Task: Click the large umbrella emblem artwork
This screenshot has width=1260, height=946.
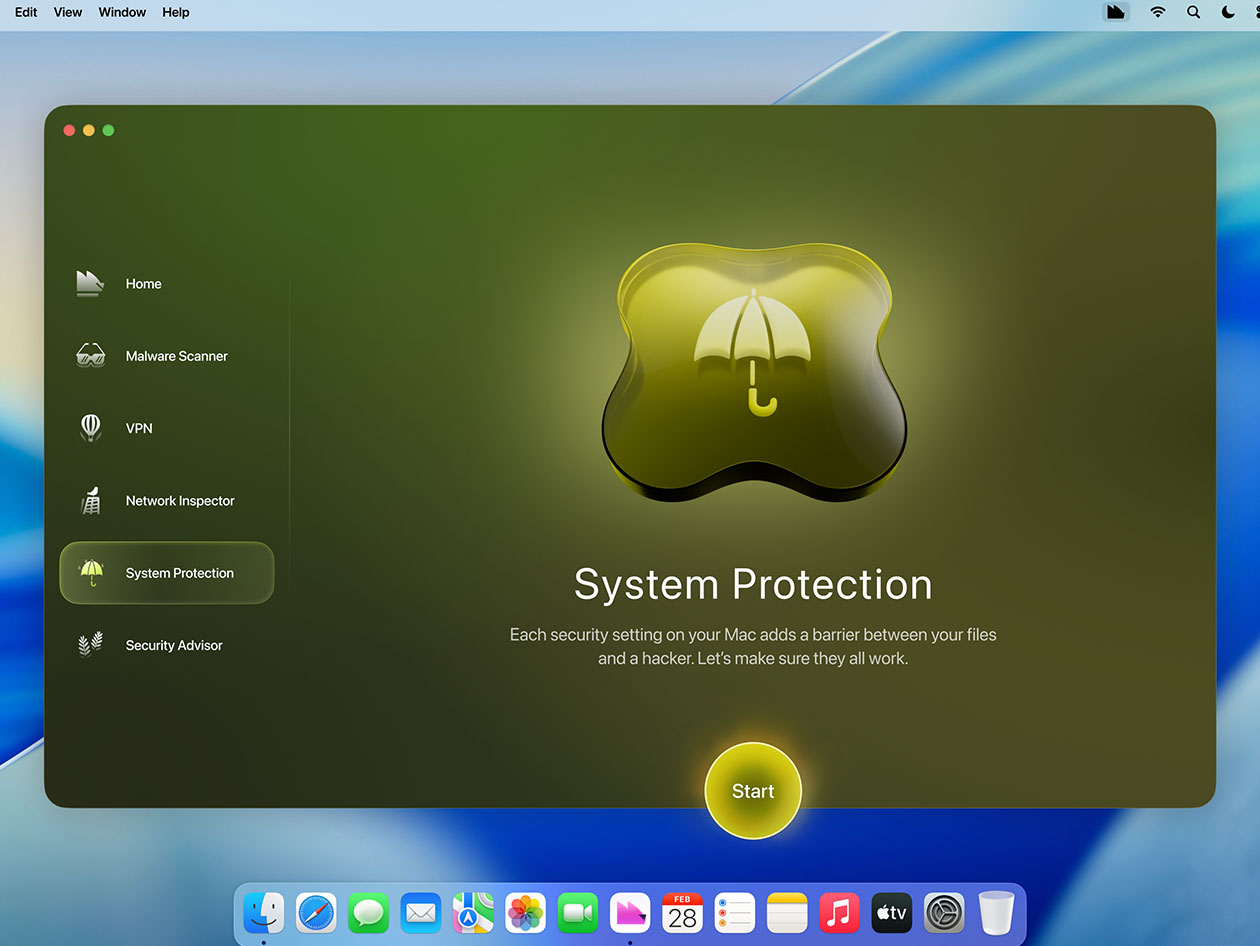Action: (x=752, y=375)
